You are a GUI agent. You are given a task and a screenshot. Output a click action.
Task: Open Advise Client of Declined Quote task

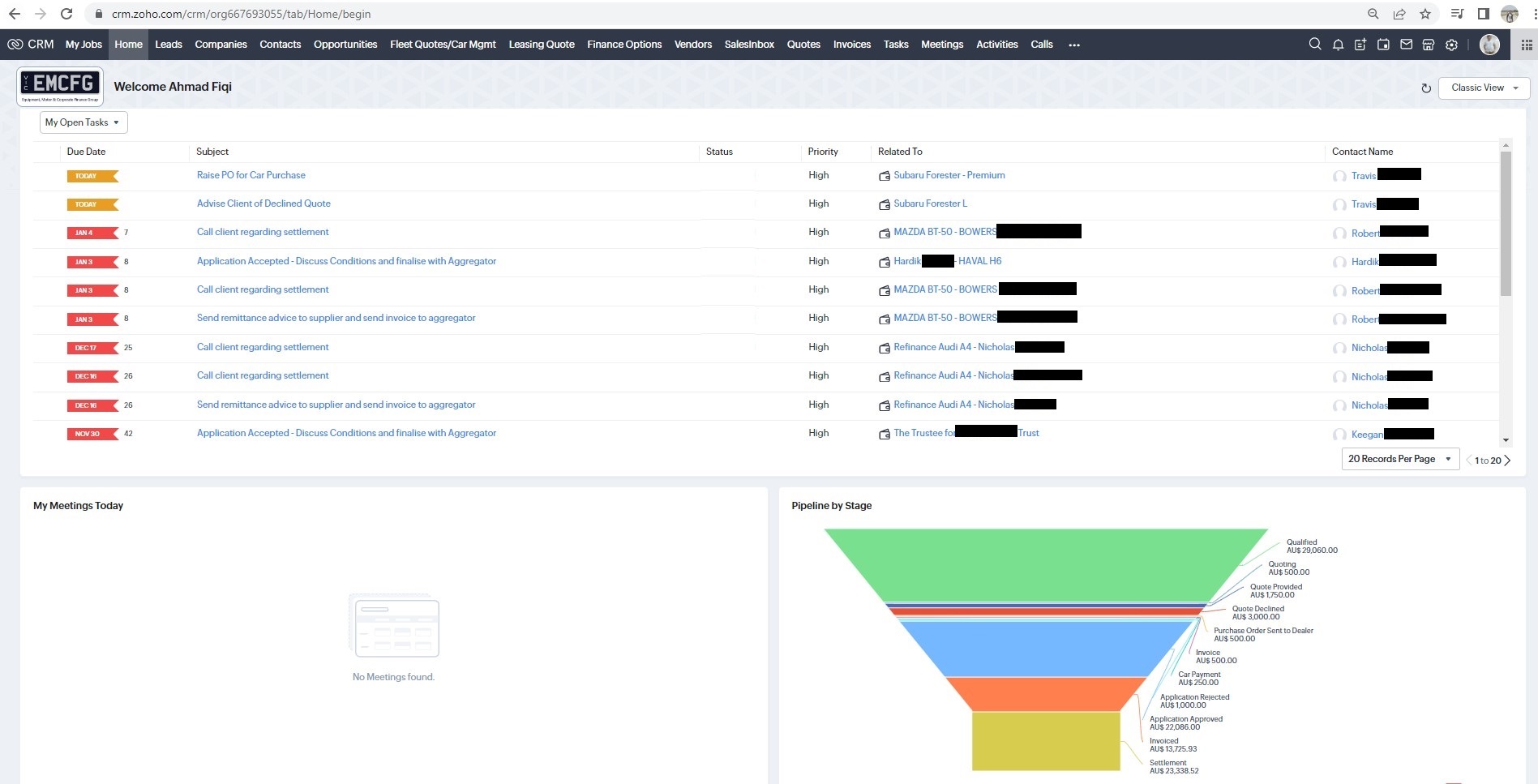coord(263,203)
